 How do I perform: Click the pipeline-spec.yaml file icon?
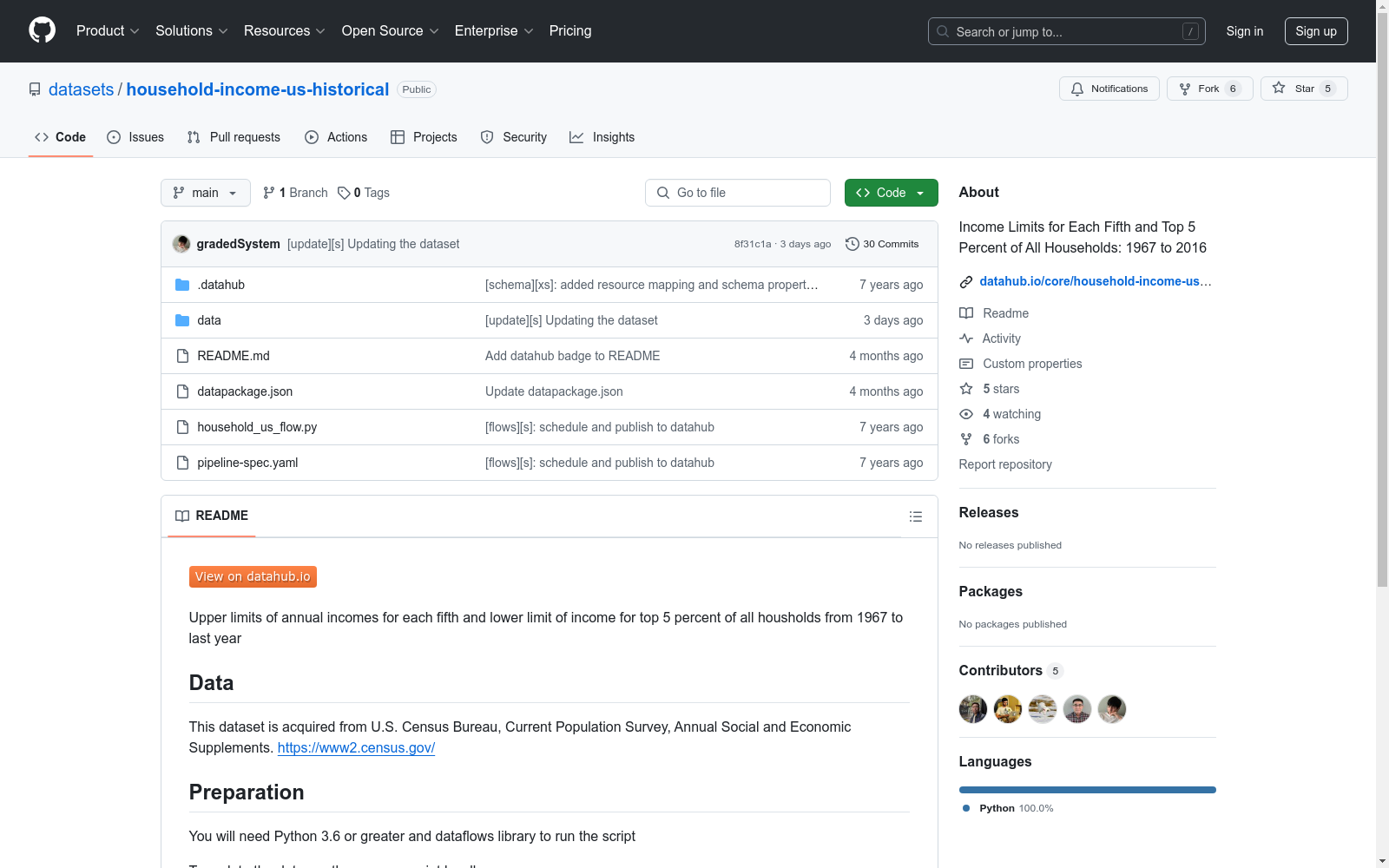(182, 463)
